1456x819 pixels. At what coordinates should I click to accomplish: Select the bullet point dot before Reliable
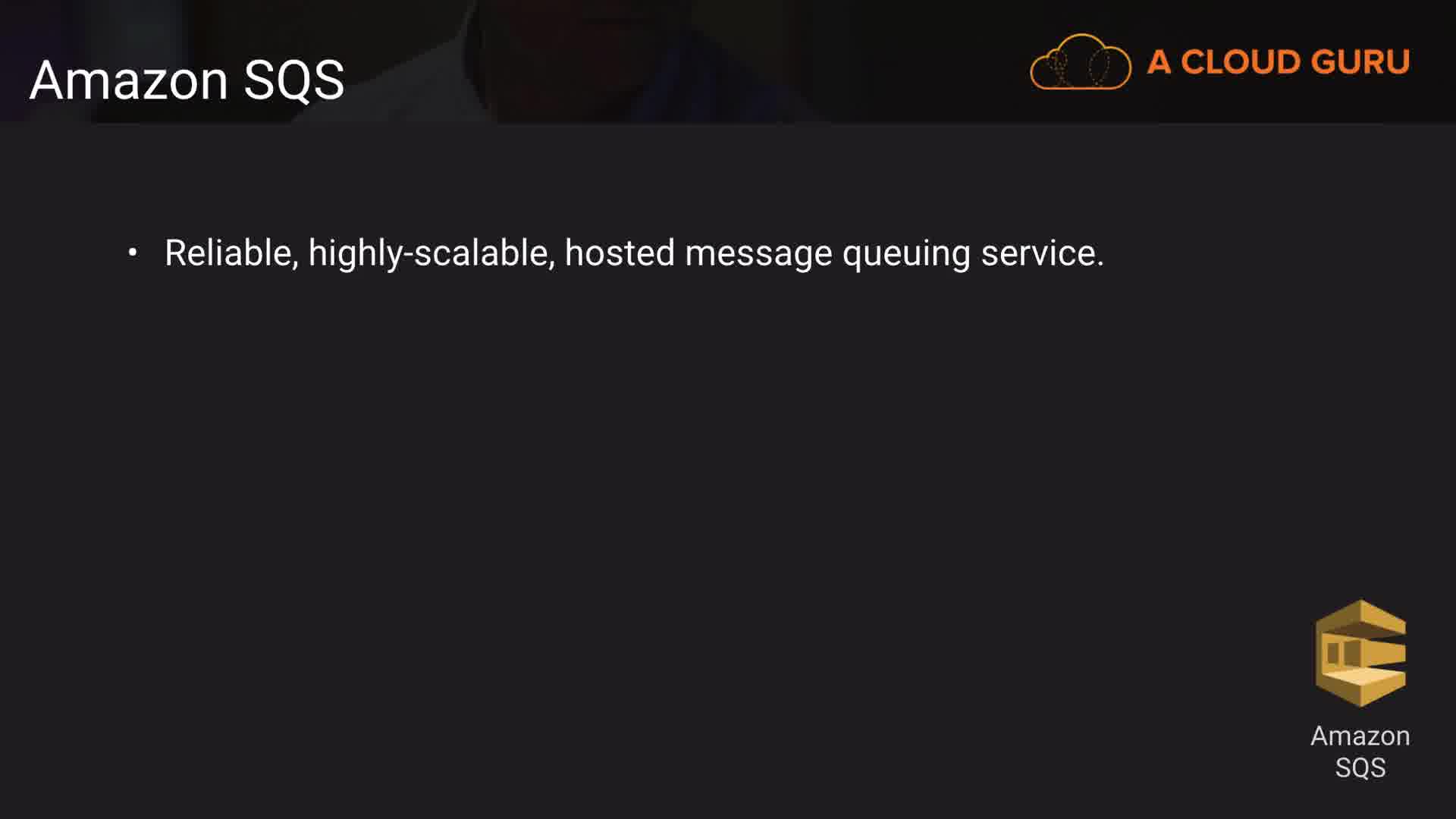133,252
